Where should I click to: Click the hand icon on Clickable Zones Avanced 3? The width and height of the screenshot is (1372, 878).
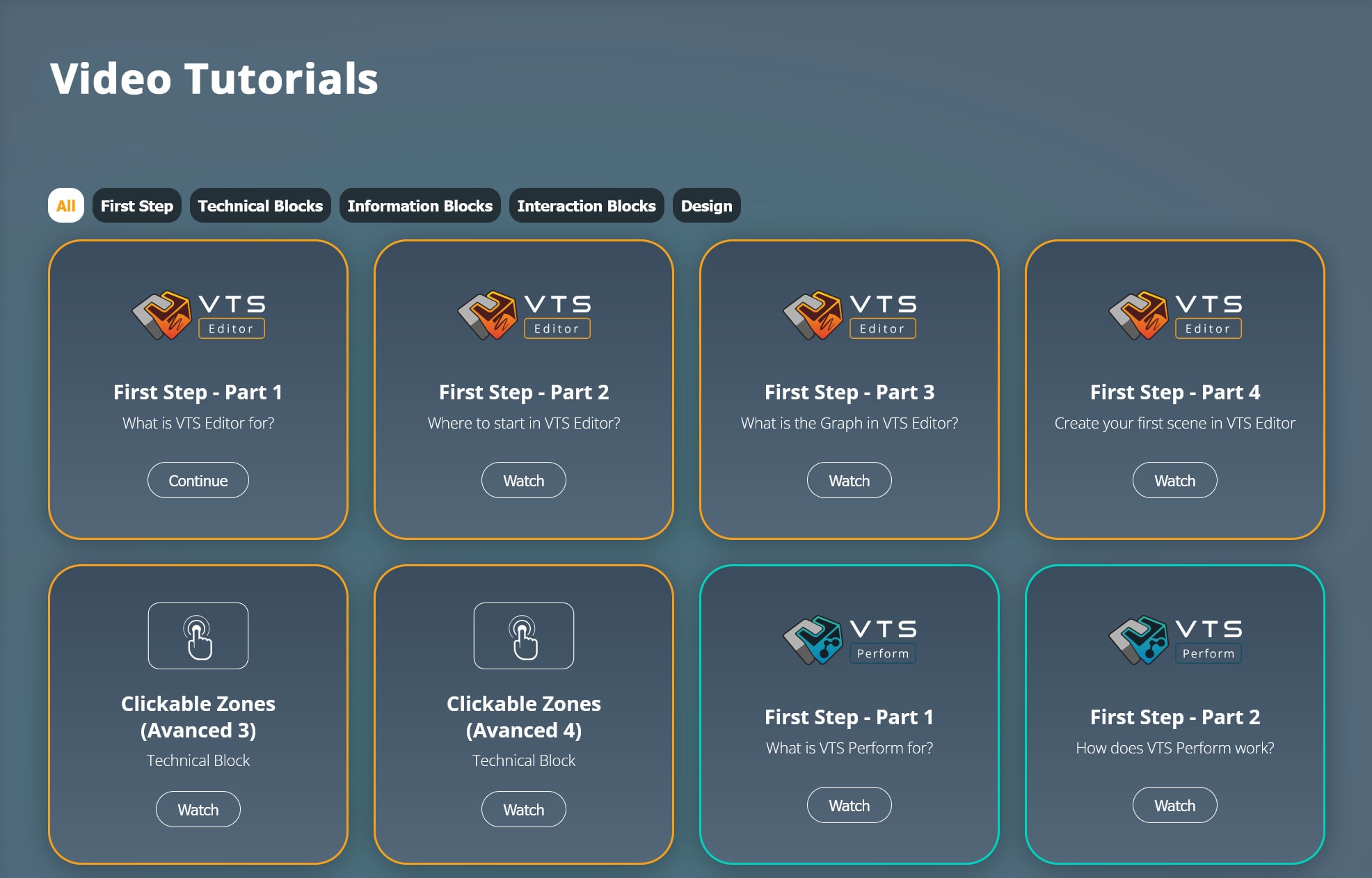tap(198, 635)
